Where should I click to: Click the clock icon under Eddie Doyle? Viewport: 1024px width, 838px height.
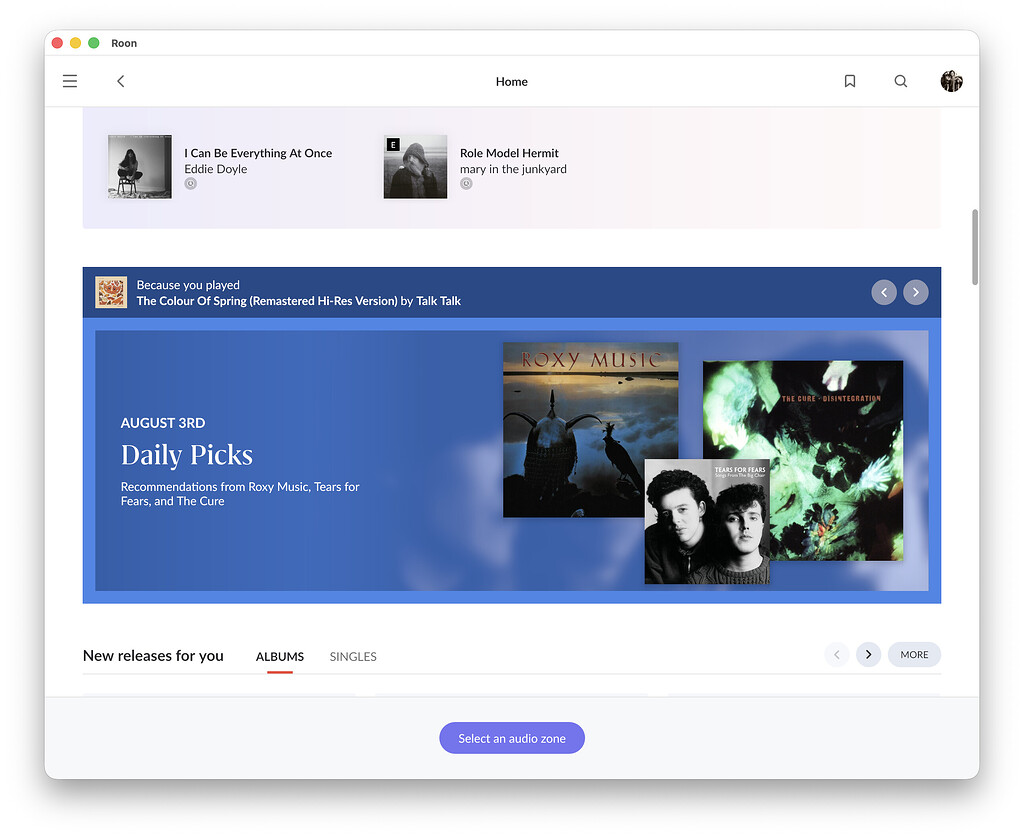coord(191,184)
